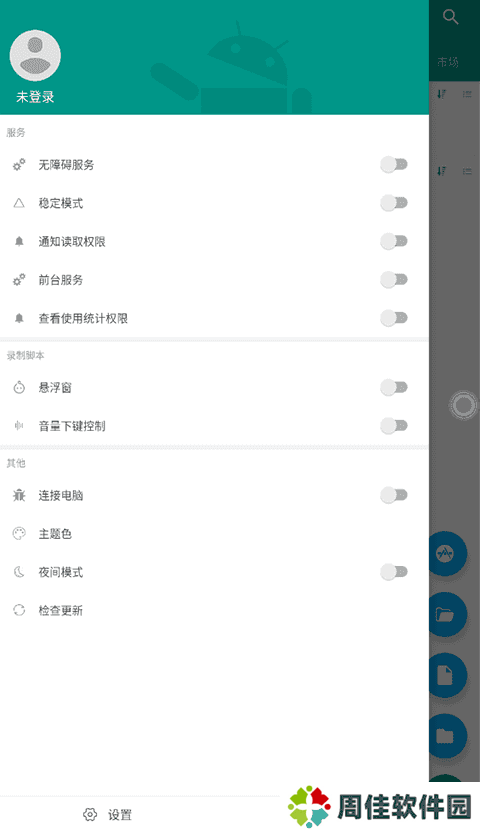Tap the floating circular record button
Viewport: 480px width, 832px height.
point(463,406)
